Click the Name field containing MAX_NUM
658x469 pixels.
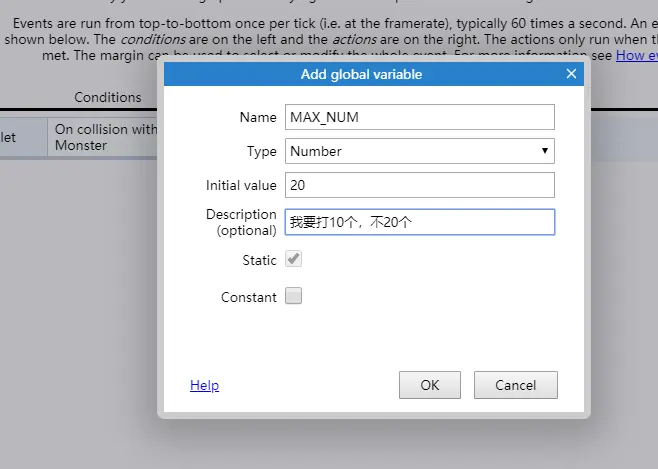(x=419, y=117)
